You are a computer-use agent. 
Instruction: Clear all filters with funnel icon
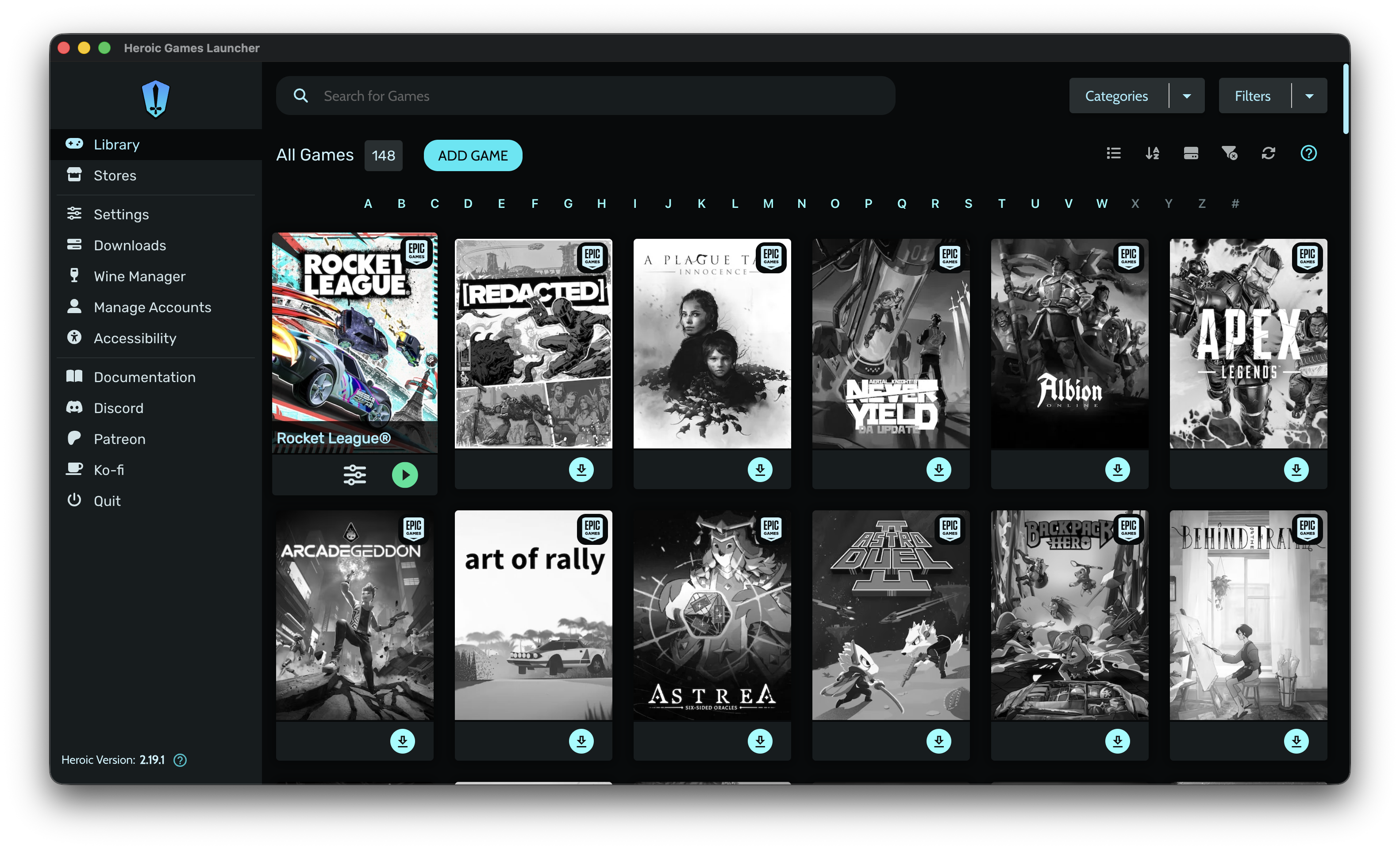pyautogui.click(x=1230, y=153)
